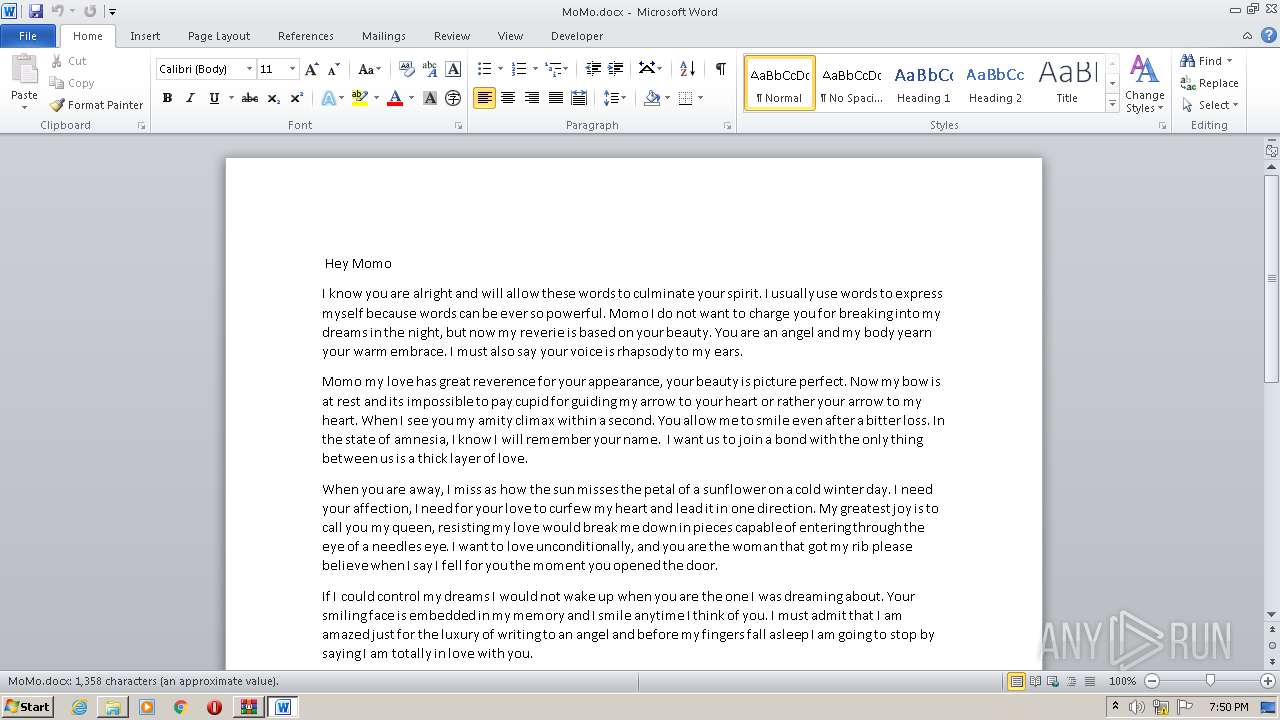Apply yellow text highlight color

coord(360,98)
